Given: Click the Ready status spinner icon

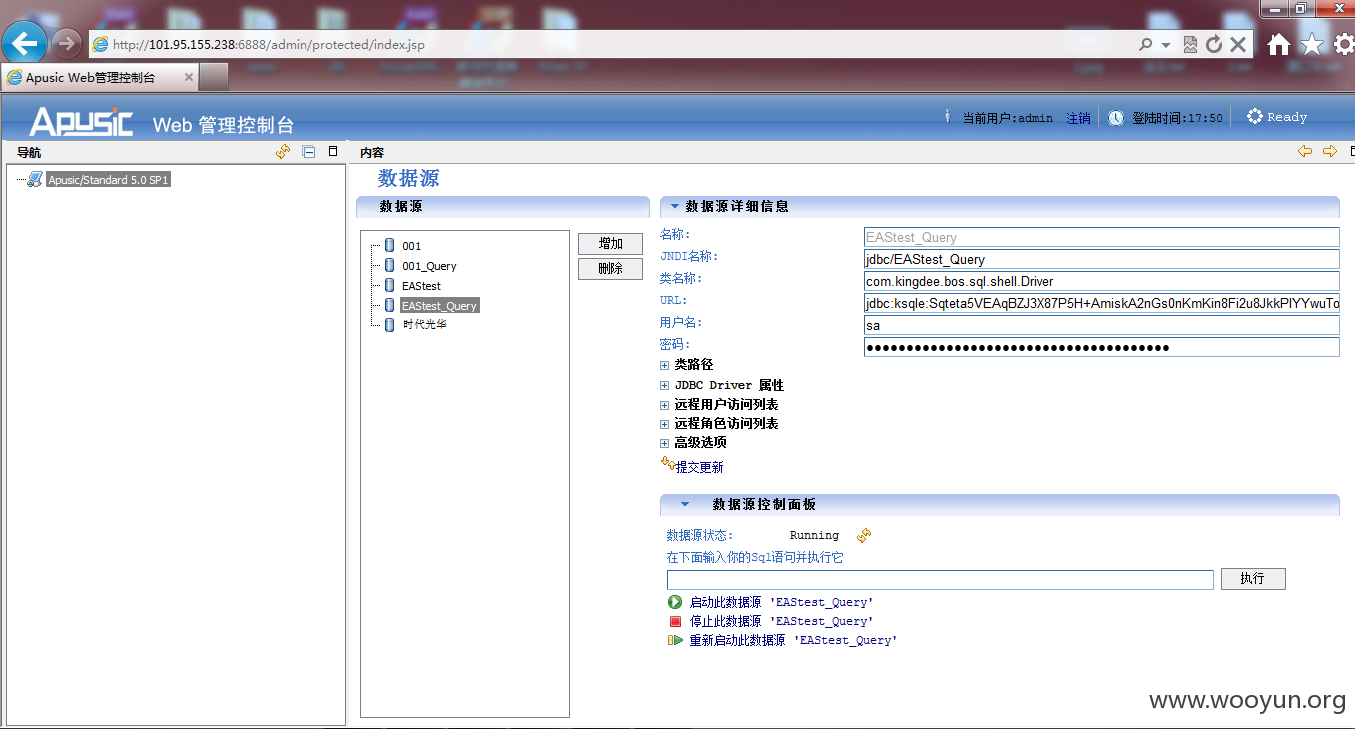Looking at the screenshot, I should [1255, 117].
